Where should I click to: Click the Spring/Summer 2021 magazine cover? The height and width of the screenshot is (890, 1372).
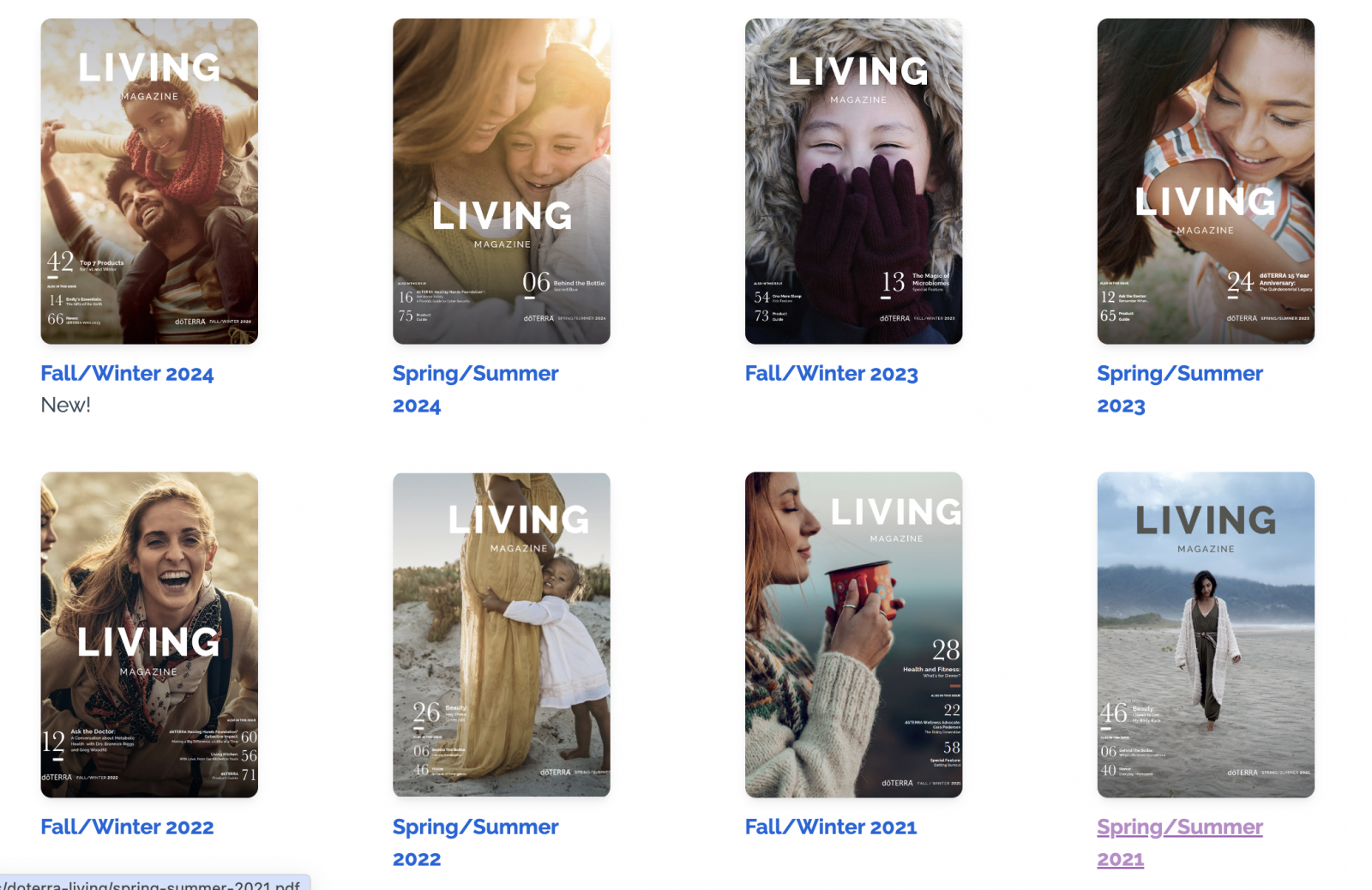coord(1206,634)
